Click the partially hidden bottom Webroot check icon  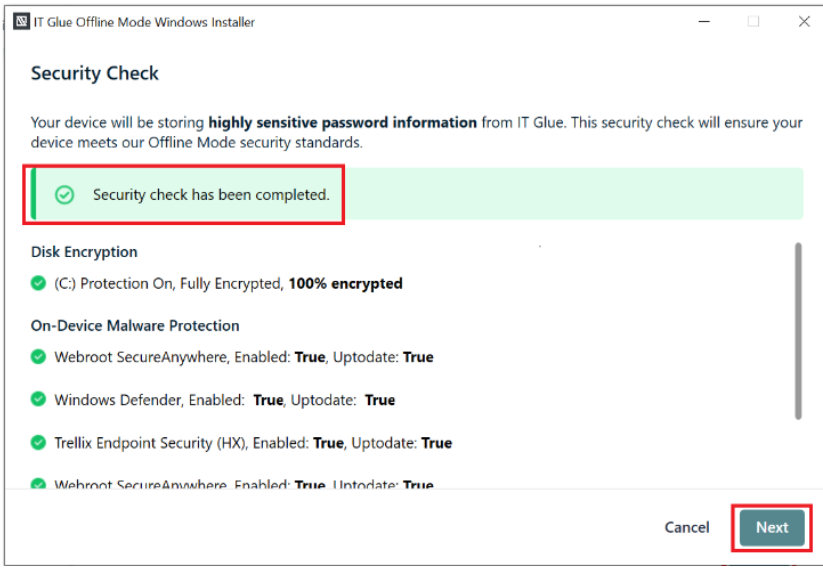coord(38,483)
